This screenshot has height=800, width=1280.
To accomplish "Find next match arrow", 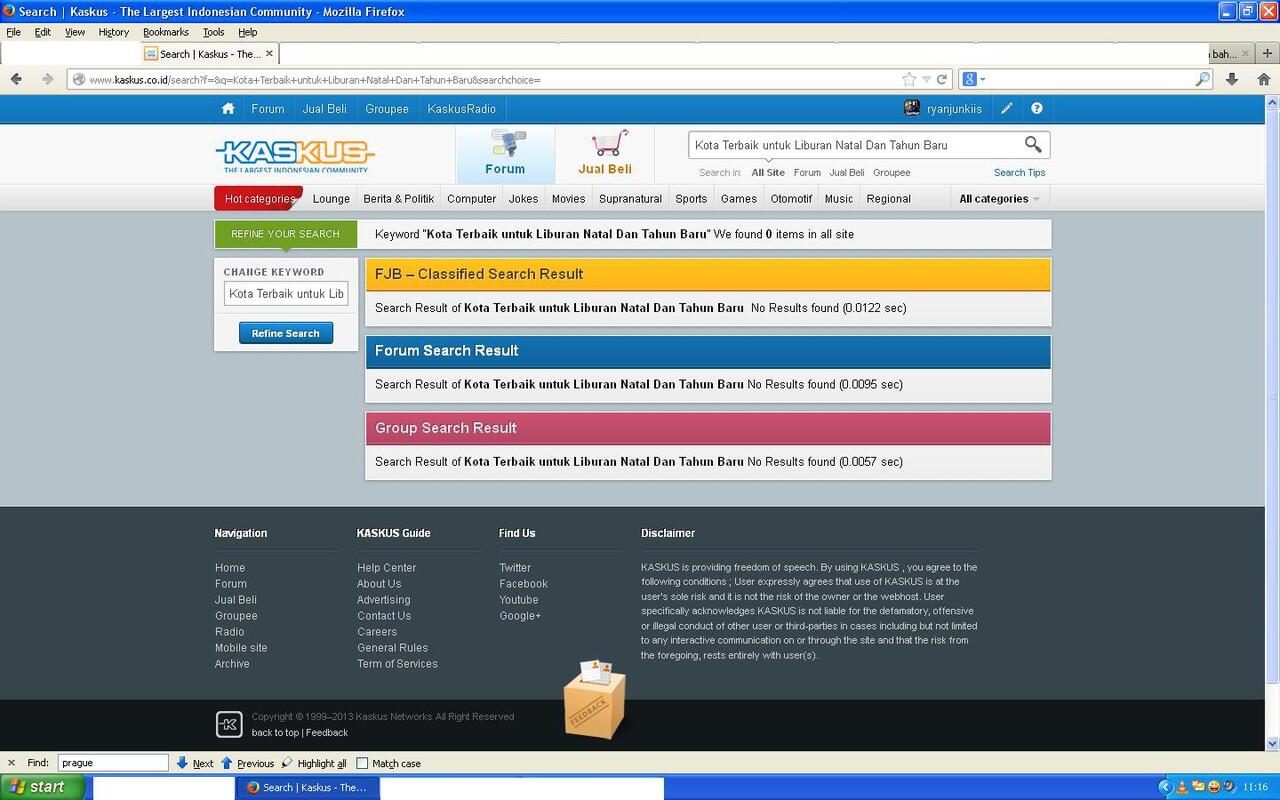I will (x=195, y=763).
